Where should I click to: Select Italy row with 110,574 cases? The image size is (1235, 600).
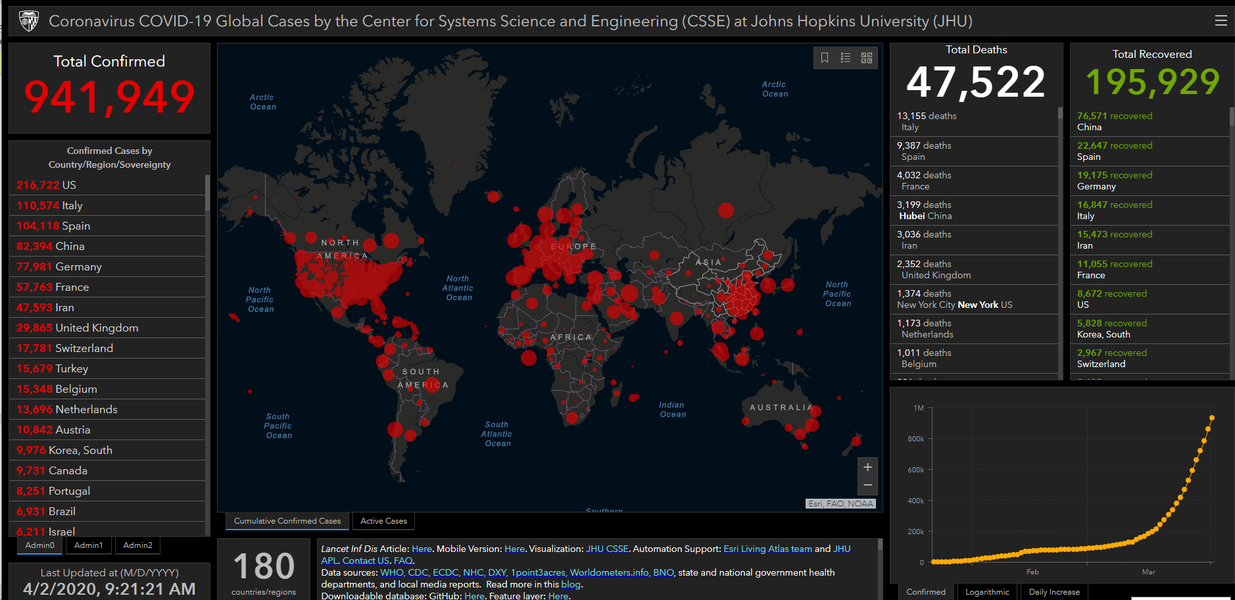click(x=106, y=205)
